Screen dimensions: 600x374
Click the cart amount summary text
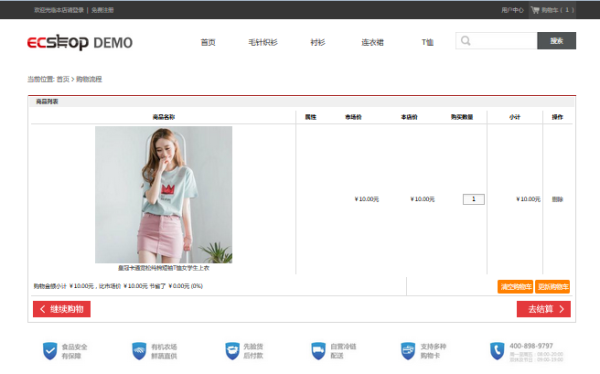click(x=118, y=286)
